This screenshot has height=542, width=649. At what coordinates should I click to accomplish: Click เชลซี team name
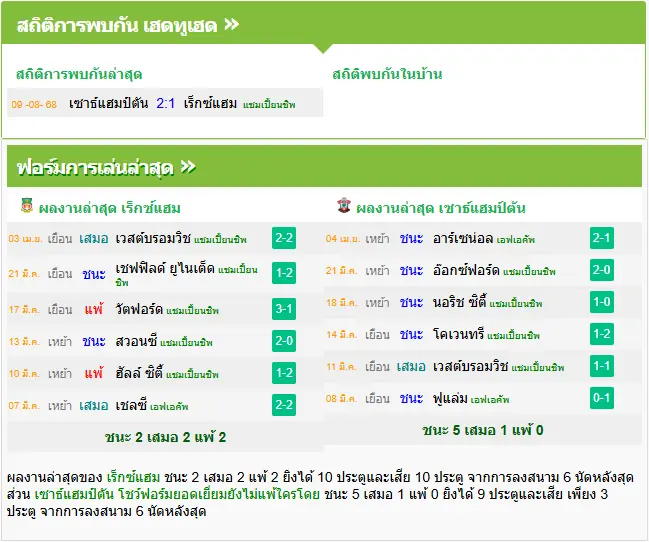131,405
